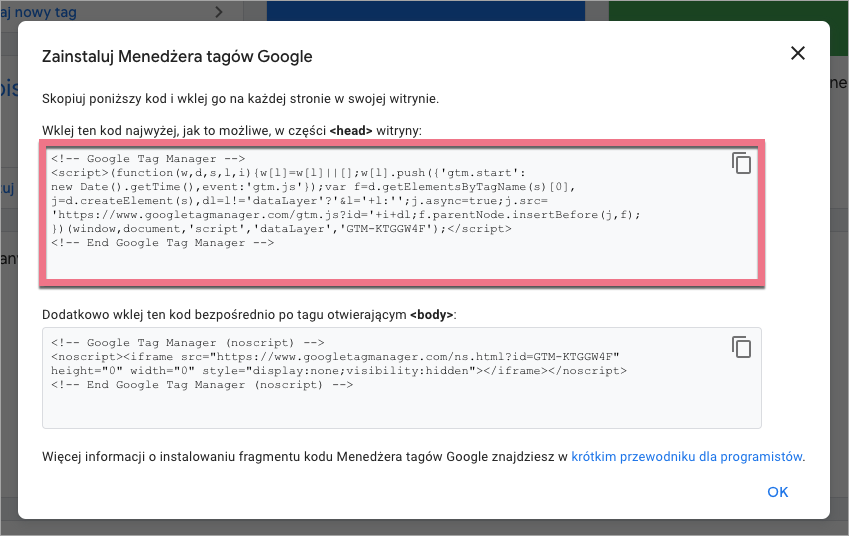The width and height of the screenshot is (849, 536).
Task: Confirm the dialog with OK
Action: click(x=778, y=492)
